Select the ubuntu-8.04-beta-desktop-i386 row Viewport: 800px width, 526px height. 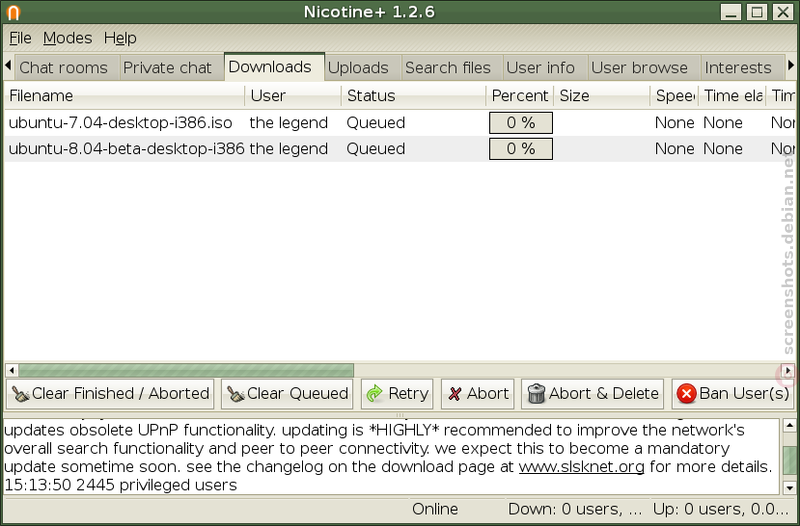399,149
